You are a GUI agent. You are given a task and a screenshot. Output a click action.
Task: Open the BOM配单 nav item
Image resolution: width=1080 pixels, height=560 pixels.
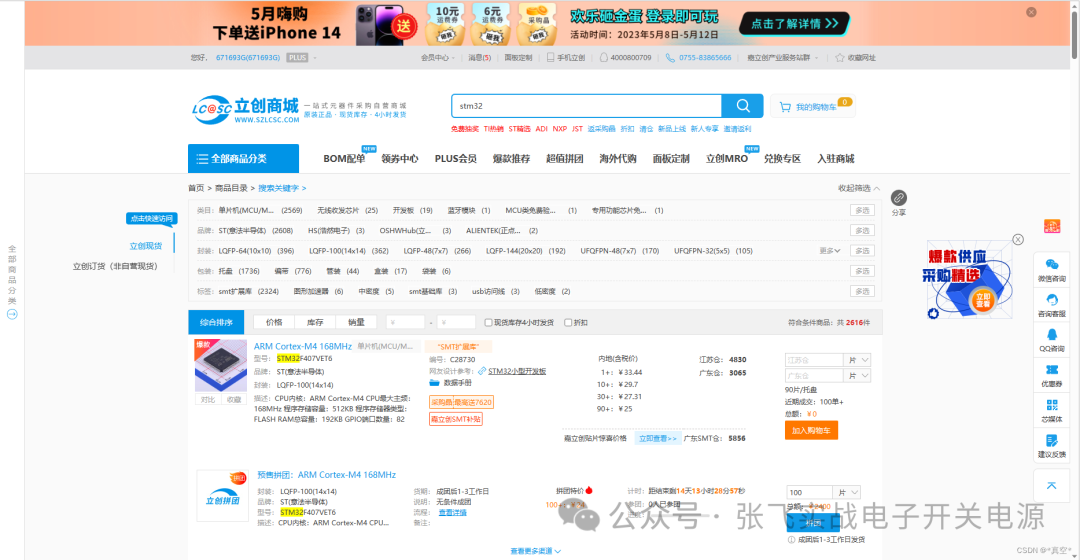344,158
